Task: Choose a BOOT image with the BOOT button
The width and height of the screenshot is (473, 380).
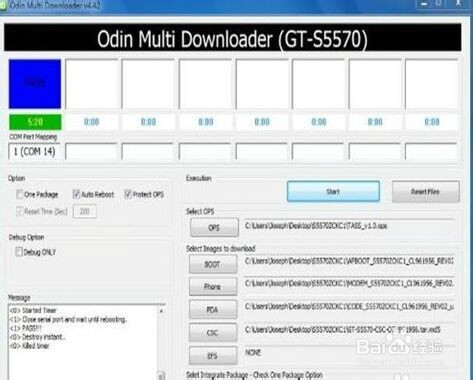Action: [x=213, y=264]
